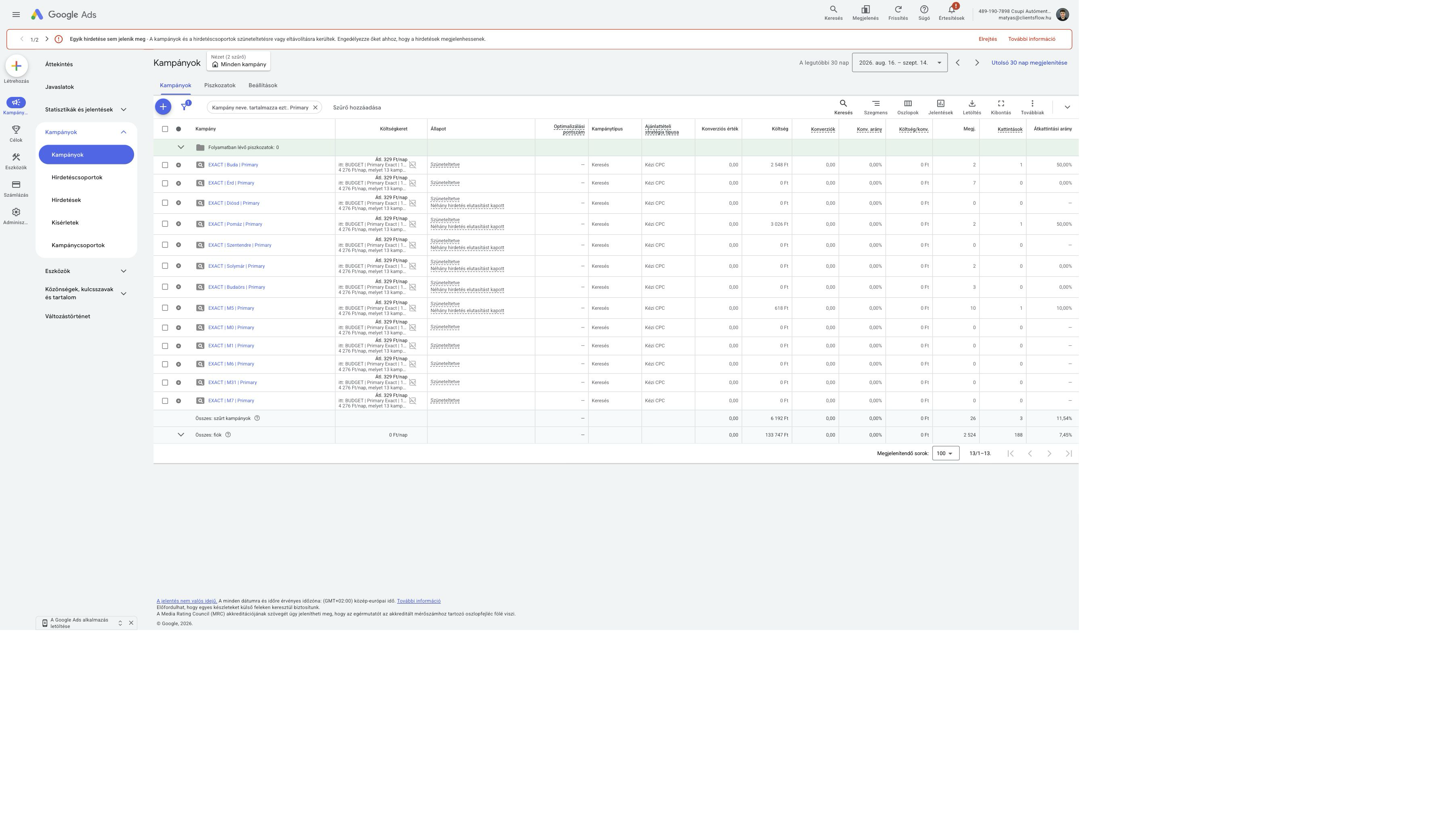Open the EXACT | Budaörs | Primary campaign

point(236,287)
